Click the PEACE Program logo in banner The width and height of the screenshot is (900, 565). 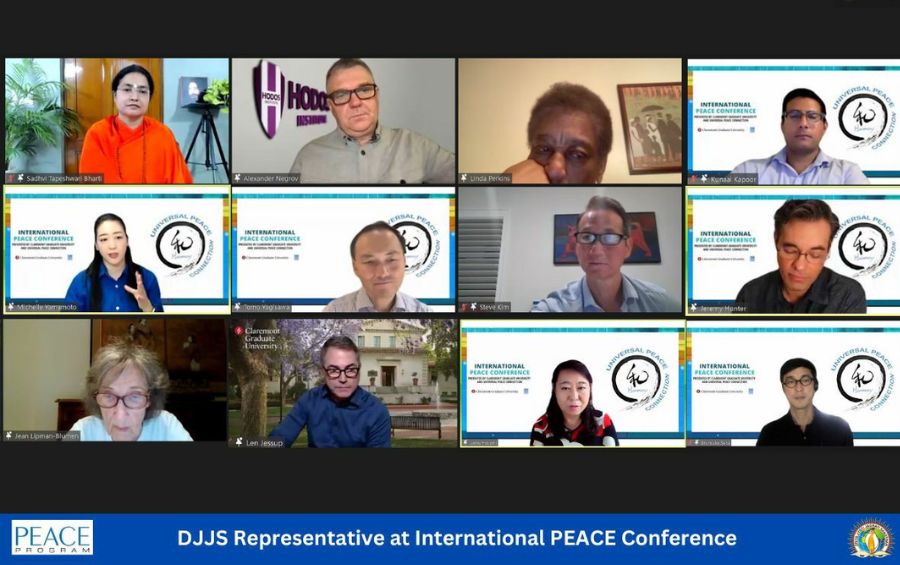coord(52,538)
